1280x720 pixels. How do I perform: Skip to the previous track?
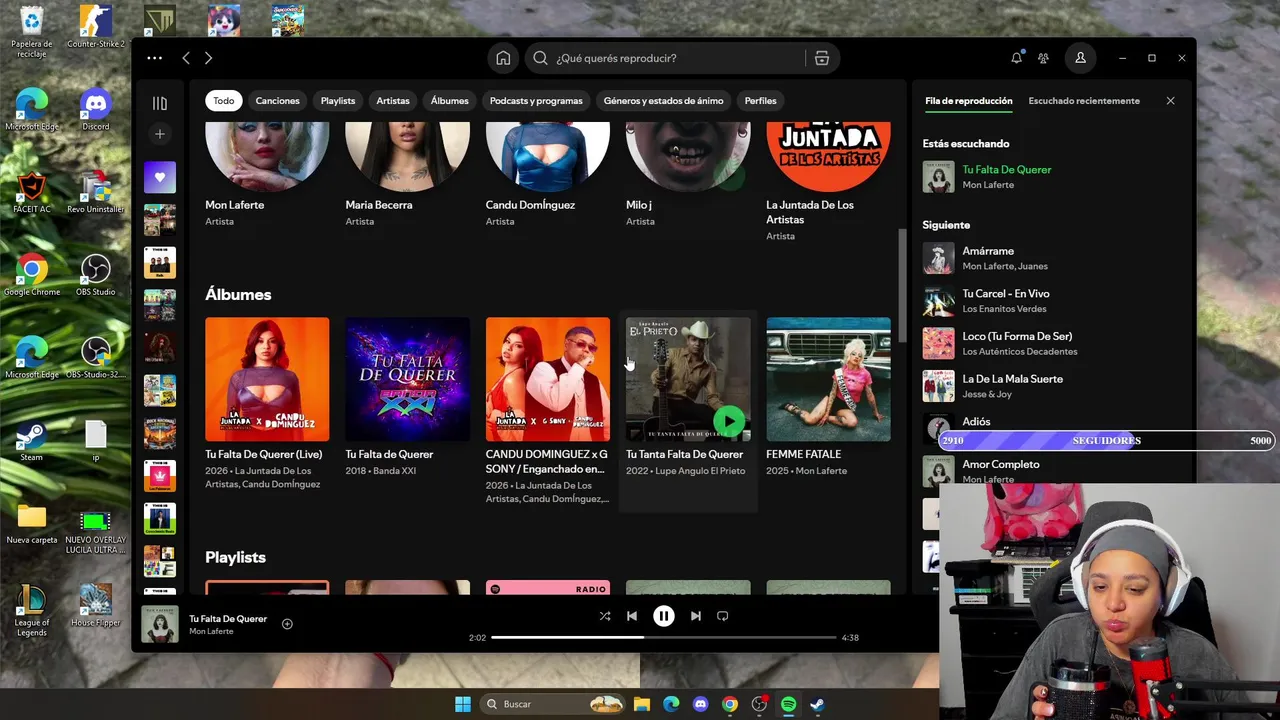point(632,616)
